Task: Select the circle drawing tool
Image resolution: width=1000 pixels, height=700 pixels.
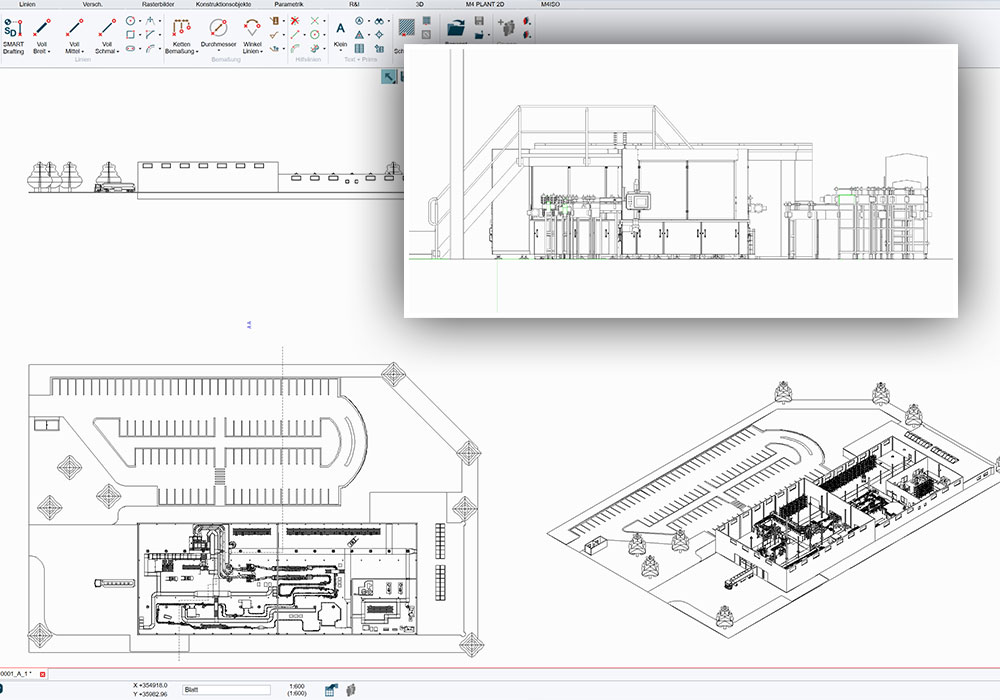Action: [130, 21]
